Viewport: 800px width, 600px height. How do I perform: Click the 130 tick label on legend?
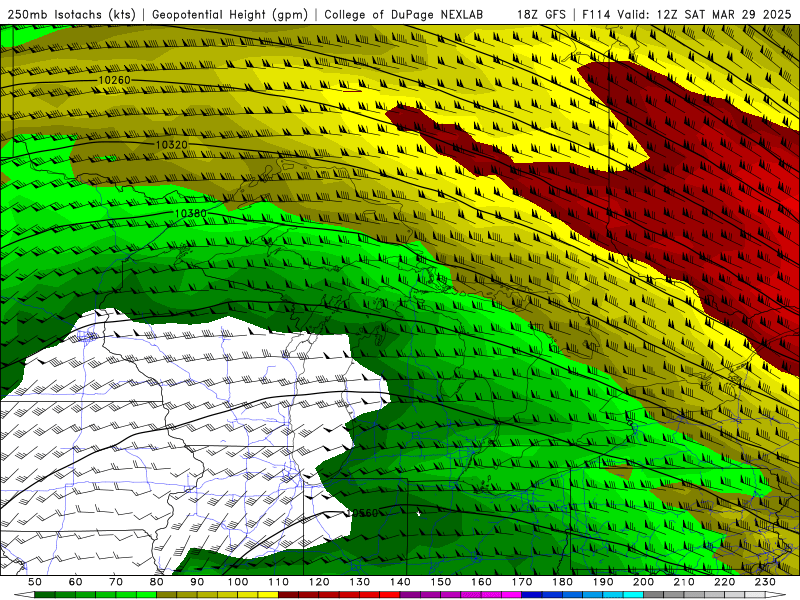(x=359, y=582)
